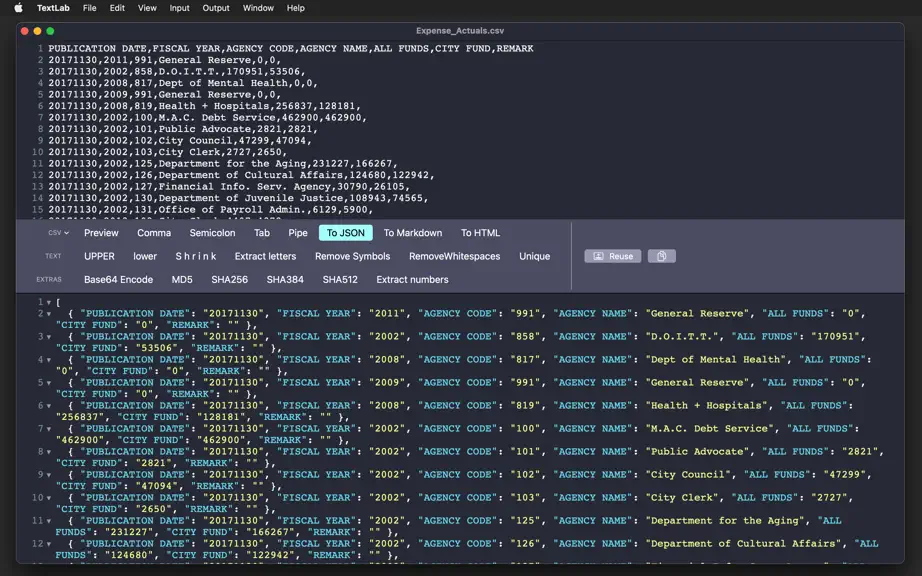This screenshot has height=576, width=922.
Task: Click input line with Office of Payroll Admin.
Action: tap(211, 209)
